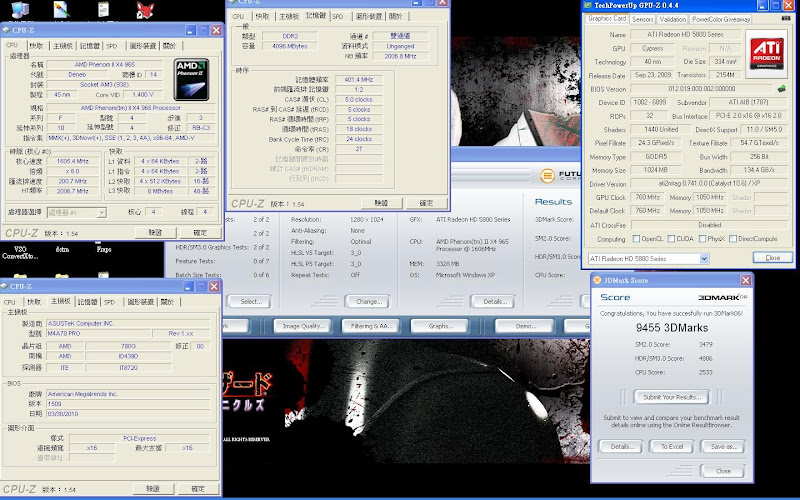This screenshot has height=500, width=800.
Task: Click the VSO ConvertXto desktop label
Action: click(x=20, y=253)
